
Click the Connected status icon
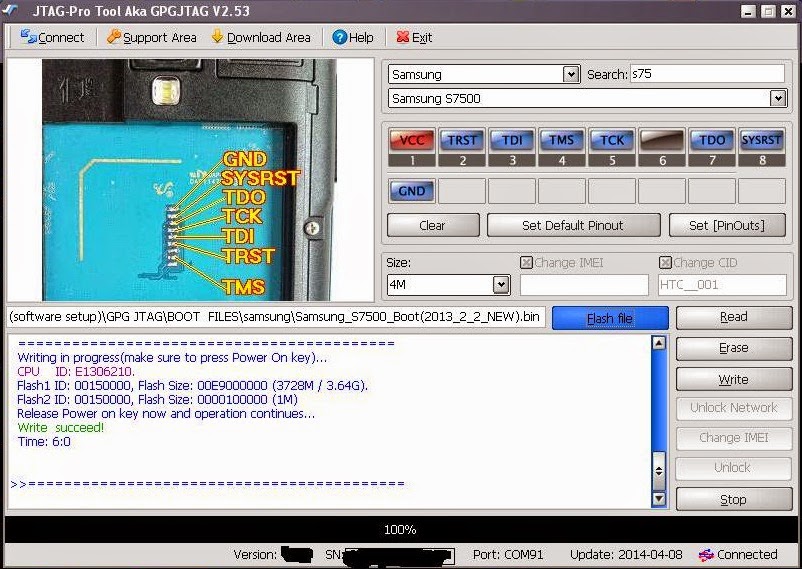pyautogui.click(x=706, y=555)
